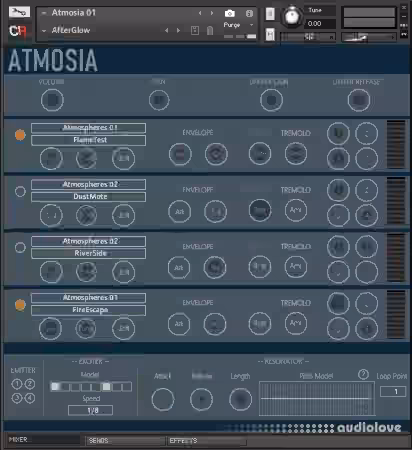Toggle the FlameTest layer power button

(20, 135)
